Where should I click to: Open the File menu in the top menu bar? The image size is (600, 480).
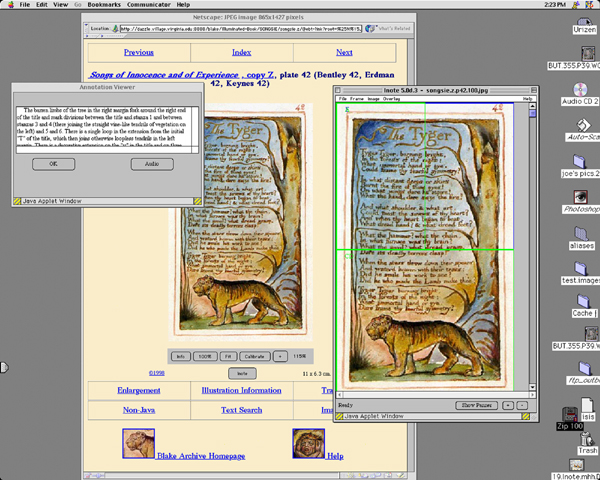24,5
